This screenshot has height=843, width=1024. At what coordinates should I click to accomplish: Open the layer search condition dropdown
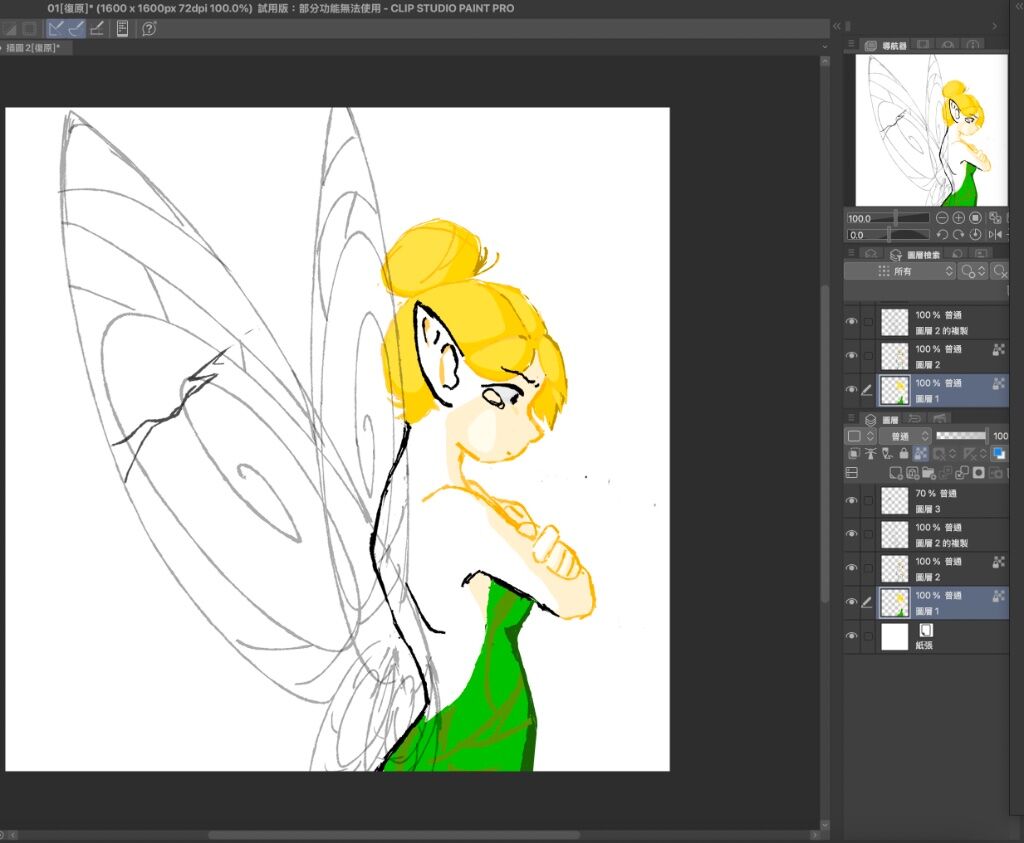(x=973, y=271)
